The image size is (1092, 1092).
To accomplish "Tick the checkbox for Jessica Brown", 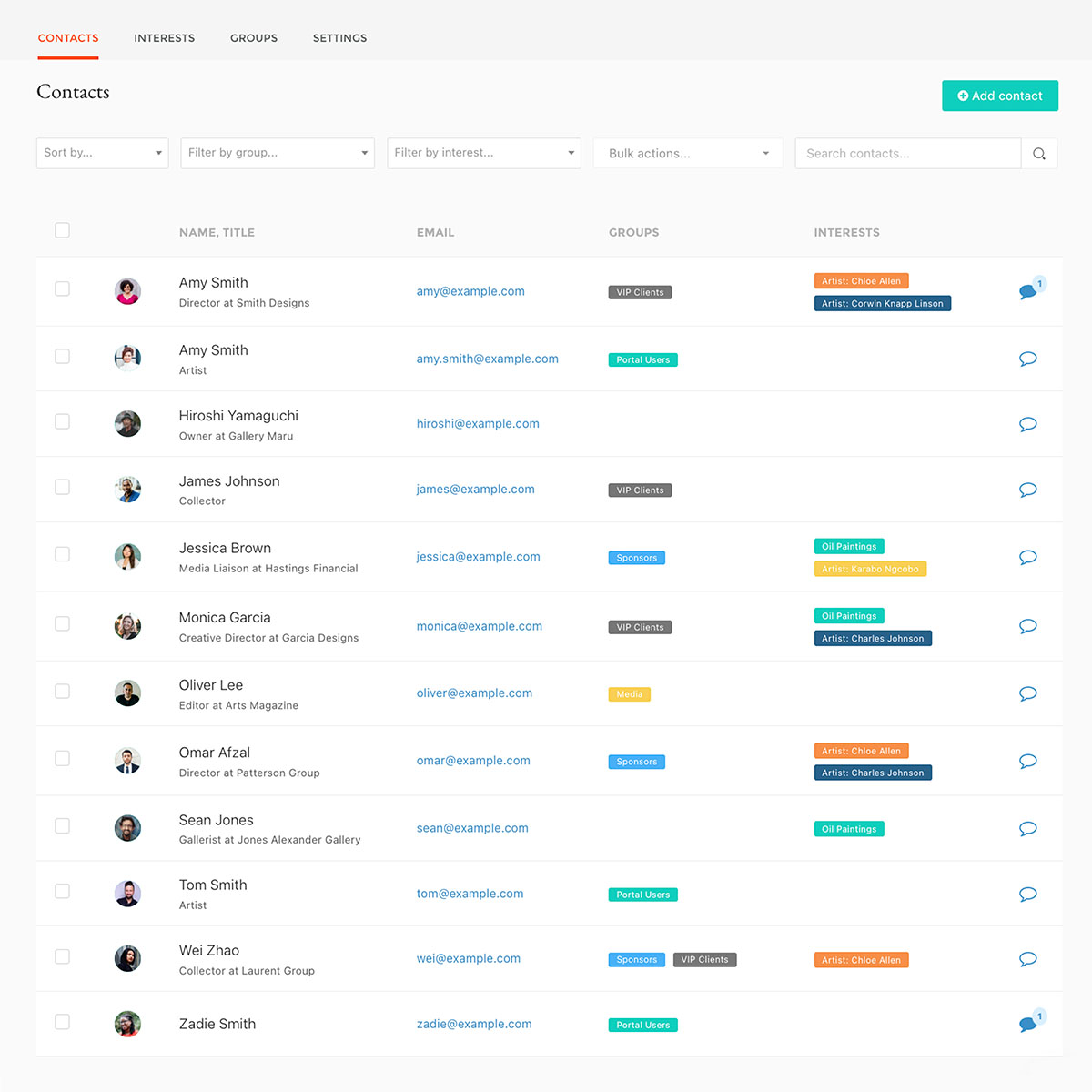I will (x=62, y=554).
